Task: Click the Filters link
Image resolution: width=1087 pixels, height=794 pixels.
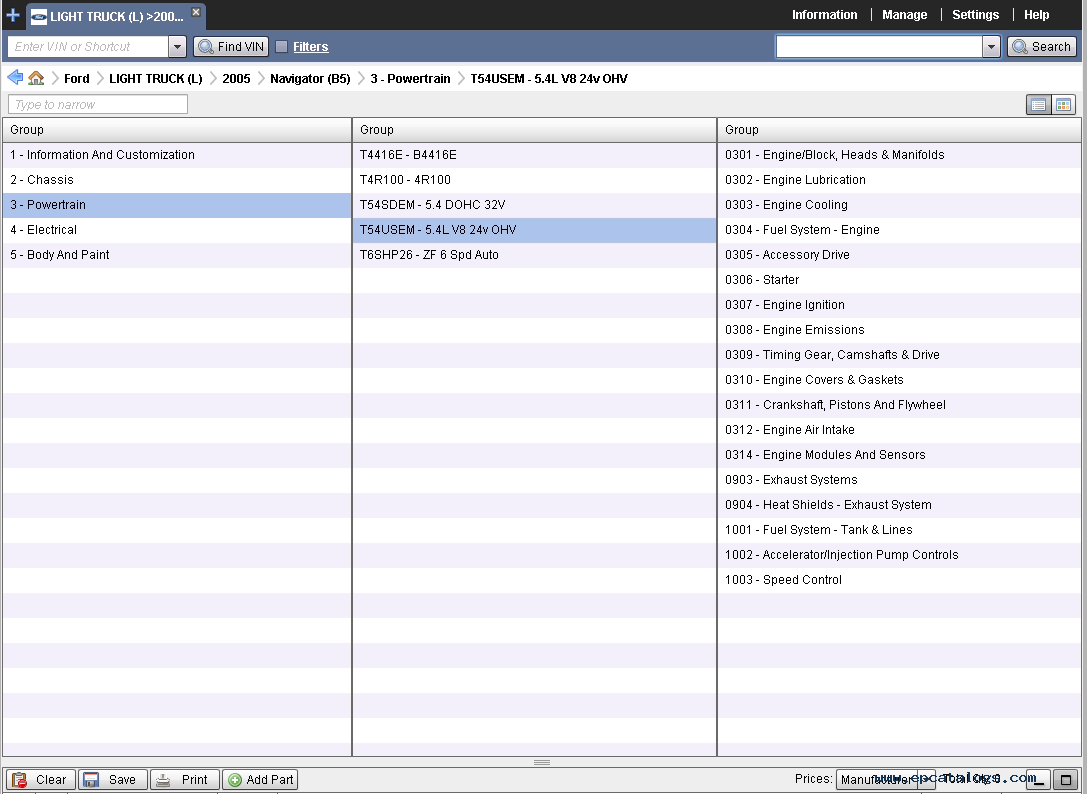Action: (x=310, y=47)
